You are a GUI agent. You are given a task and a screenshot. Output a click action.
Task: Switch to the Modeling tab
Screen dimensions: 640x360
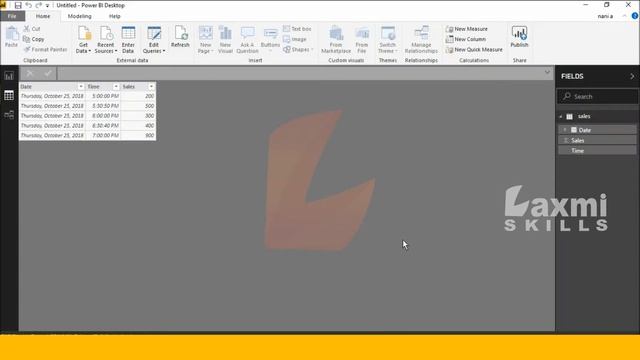point(80,16)
